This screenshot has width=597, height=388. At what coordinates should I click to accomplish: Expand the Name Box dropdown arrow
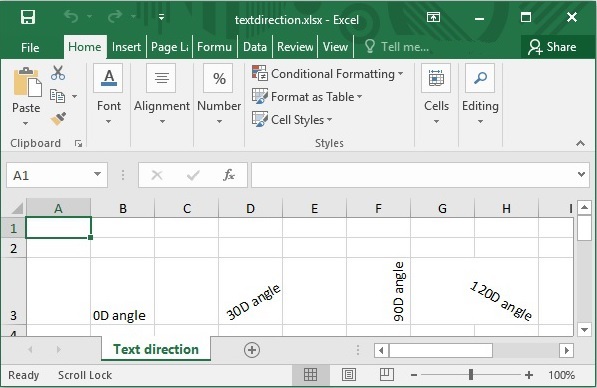(x=97, y=175)
